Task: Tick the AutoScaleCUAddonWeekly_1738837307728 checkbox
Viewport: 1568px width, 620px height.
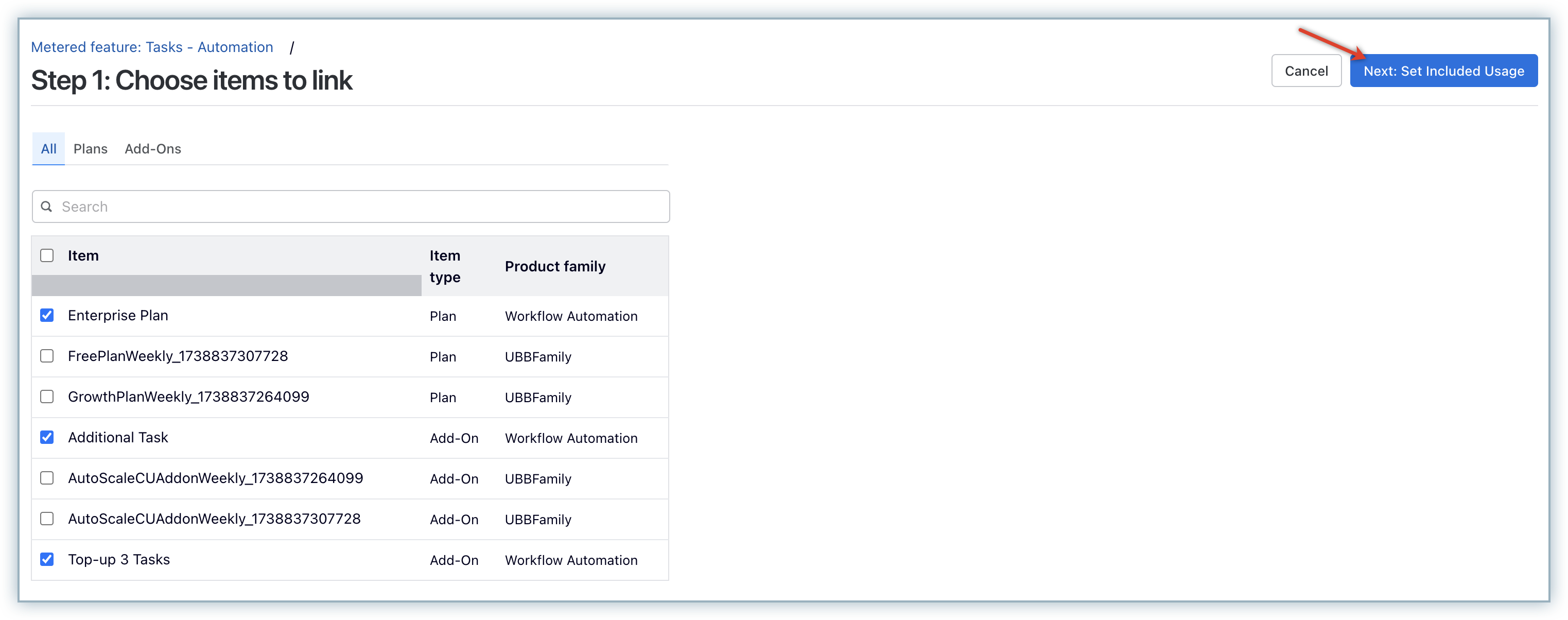Action: pyautogui.click(x=47, y=519)
